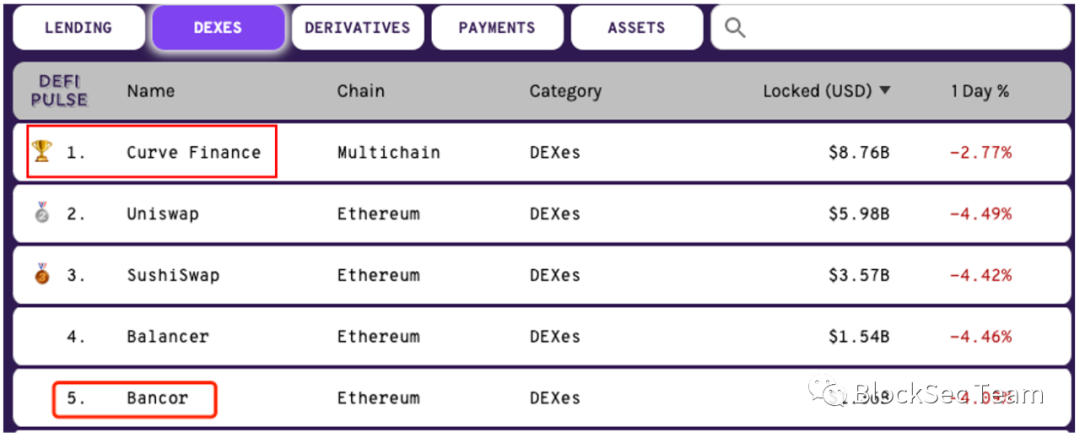Toggle sort arrow next to Locked (USD)
1080x438 pixels.
click(x=885, y=91)
